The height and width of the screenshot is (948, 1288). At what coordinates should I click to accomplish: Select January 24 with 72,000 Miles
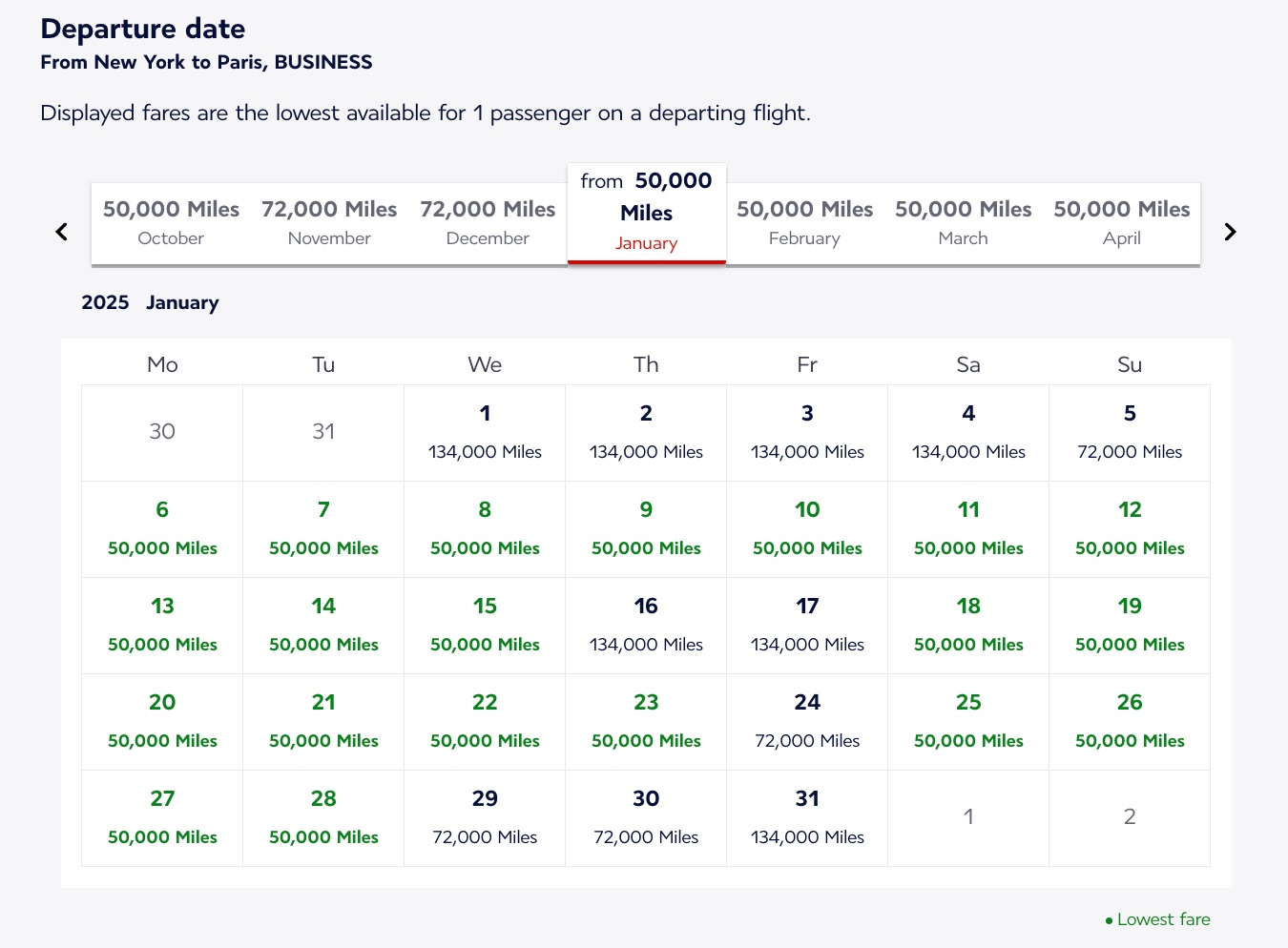pos(807,721)
